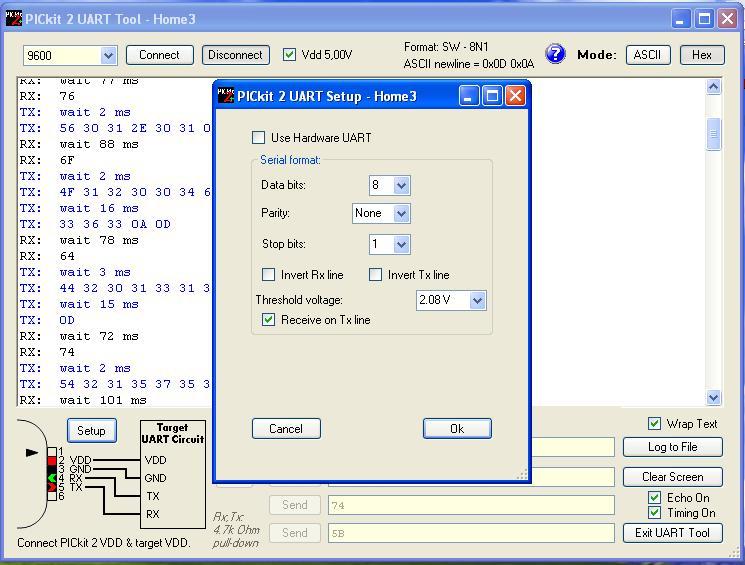This screenshot has height=565, width=745.
Task: Click the Send button beside field 74
Action: click(295, 505)
